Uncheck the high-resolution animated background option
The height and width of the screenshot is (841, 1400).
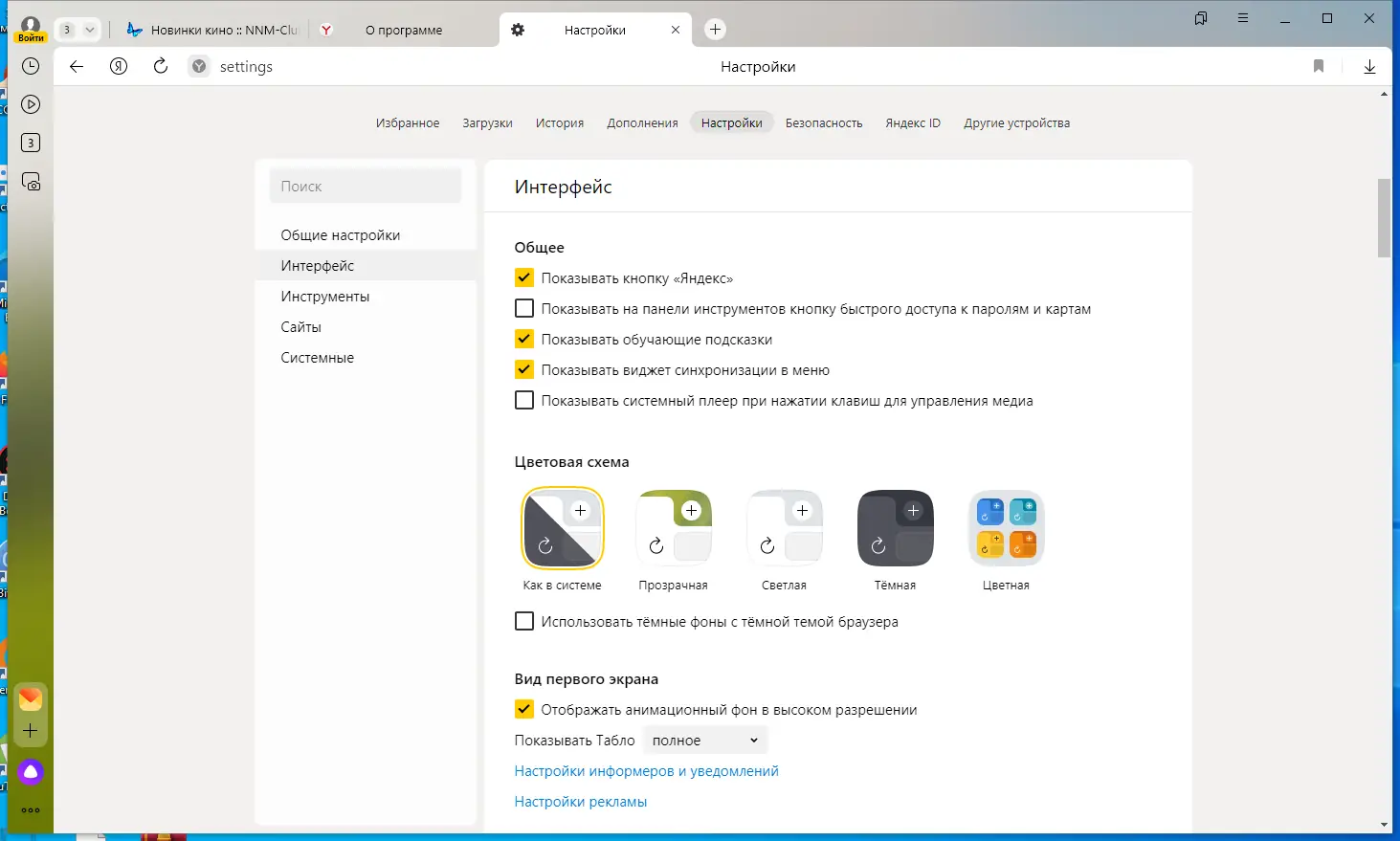click(x=524, y=710)
